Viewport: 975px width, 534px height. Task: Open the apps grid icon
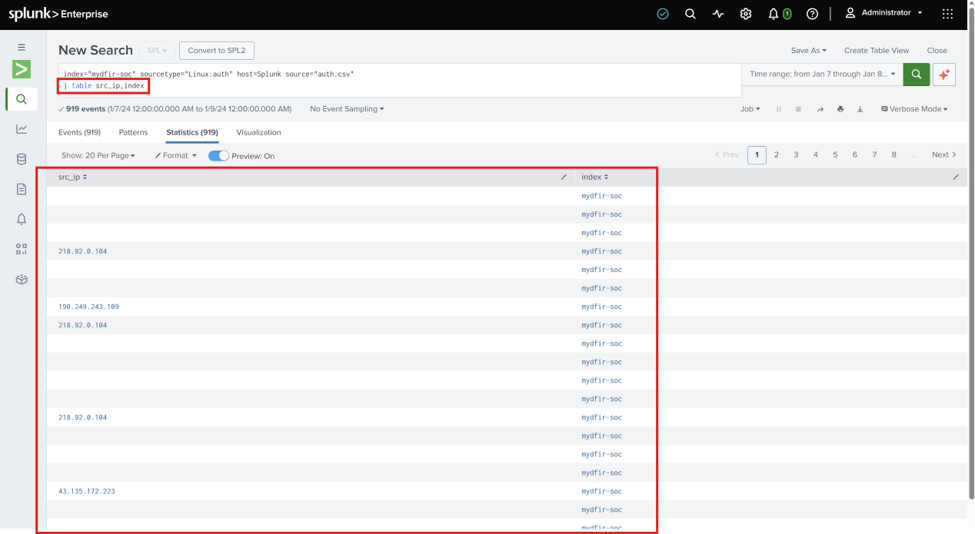[947, 14]
